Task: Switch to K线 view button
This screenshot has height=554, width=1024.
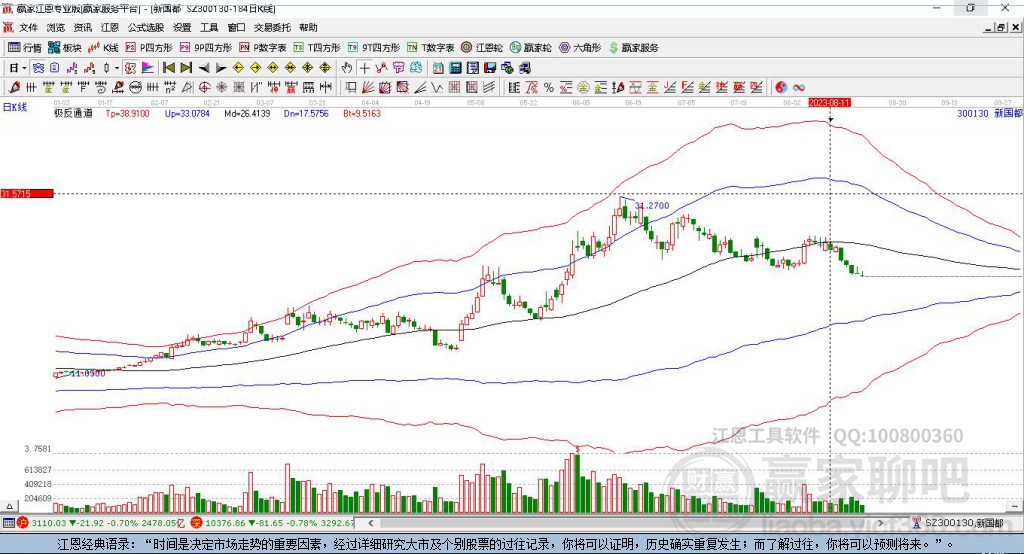Action: [x=103, y=48]
